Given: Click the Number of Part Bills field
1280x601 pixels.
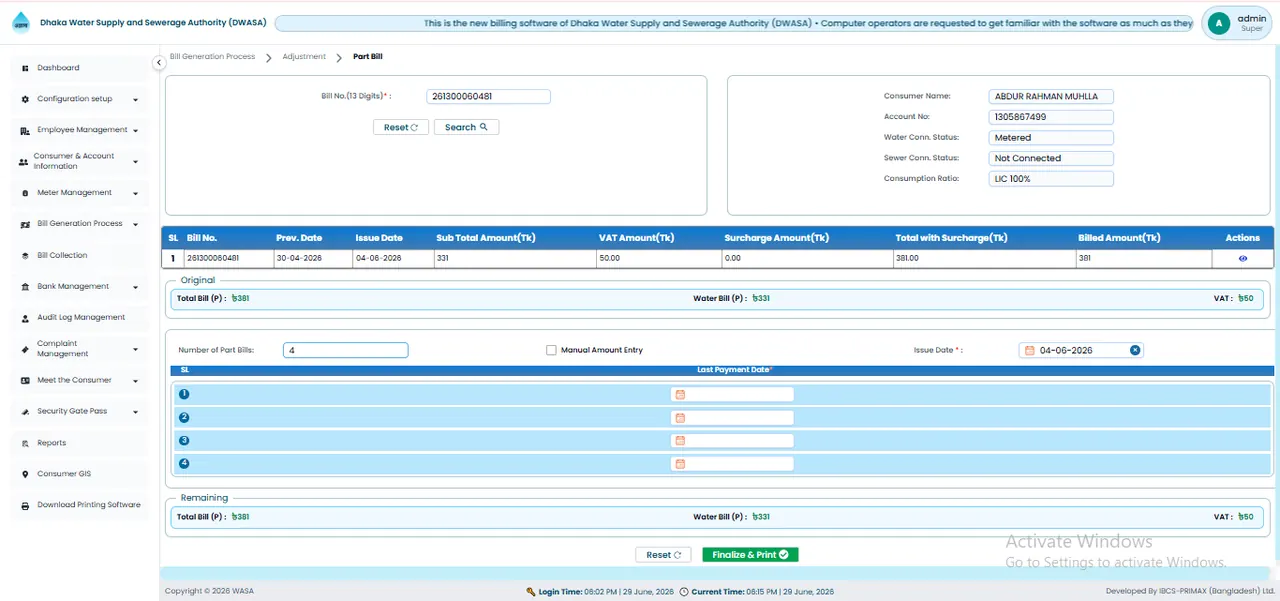Looking at the screenshot, I should (x=346, y=350).
